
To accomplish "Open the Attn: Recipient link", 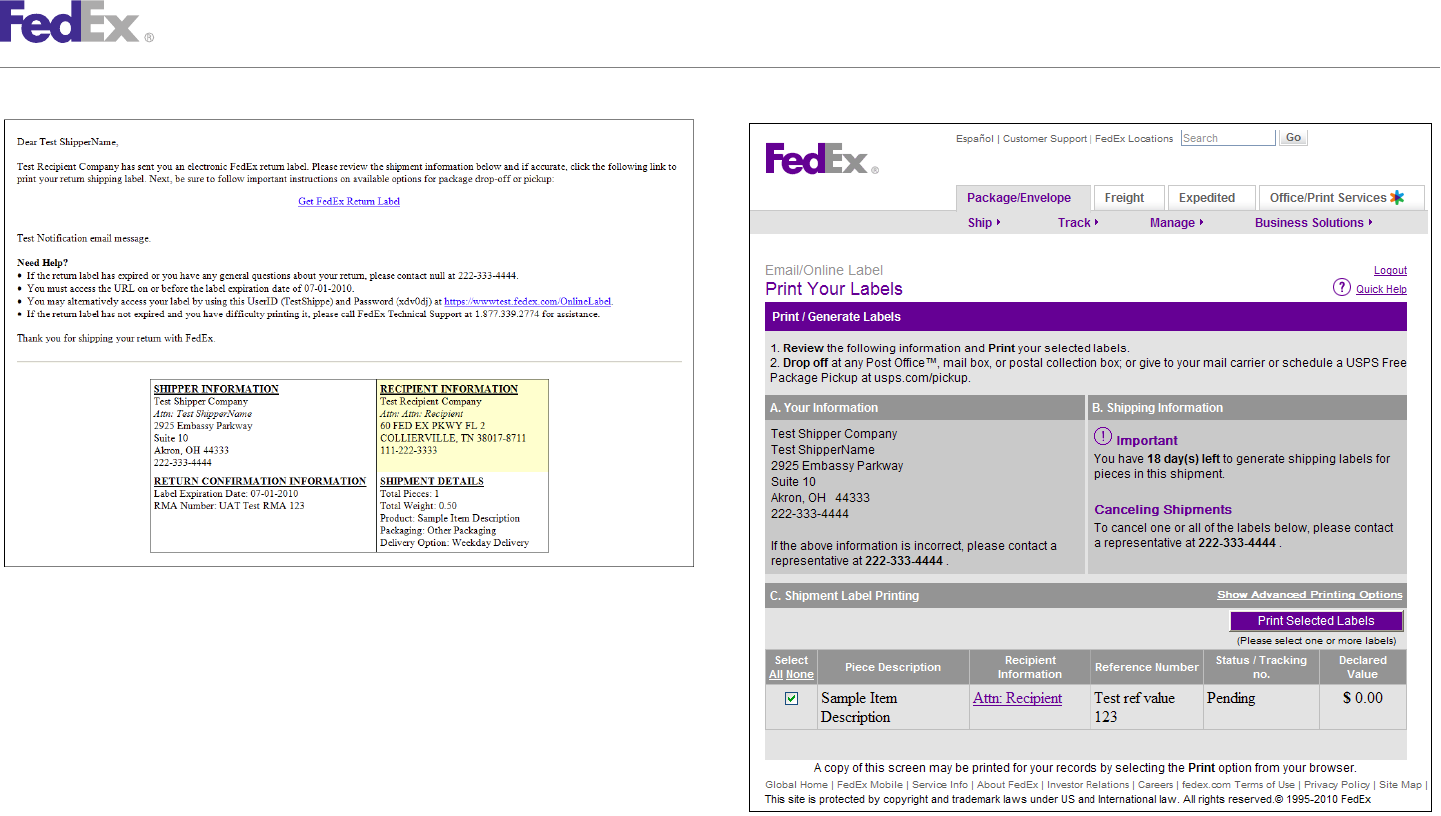I will click(x=1017, y=699).
